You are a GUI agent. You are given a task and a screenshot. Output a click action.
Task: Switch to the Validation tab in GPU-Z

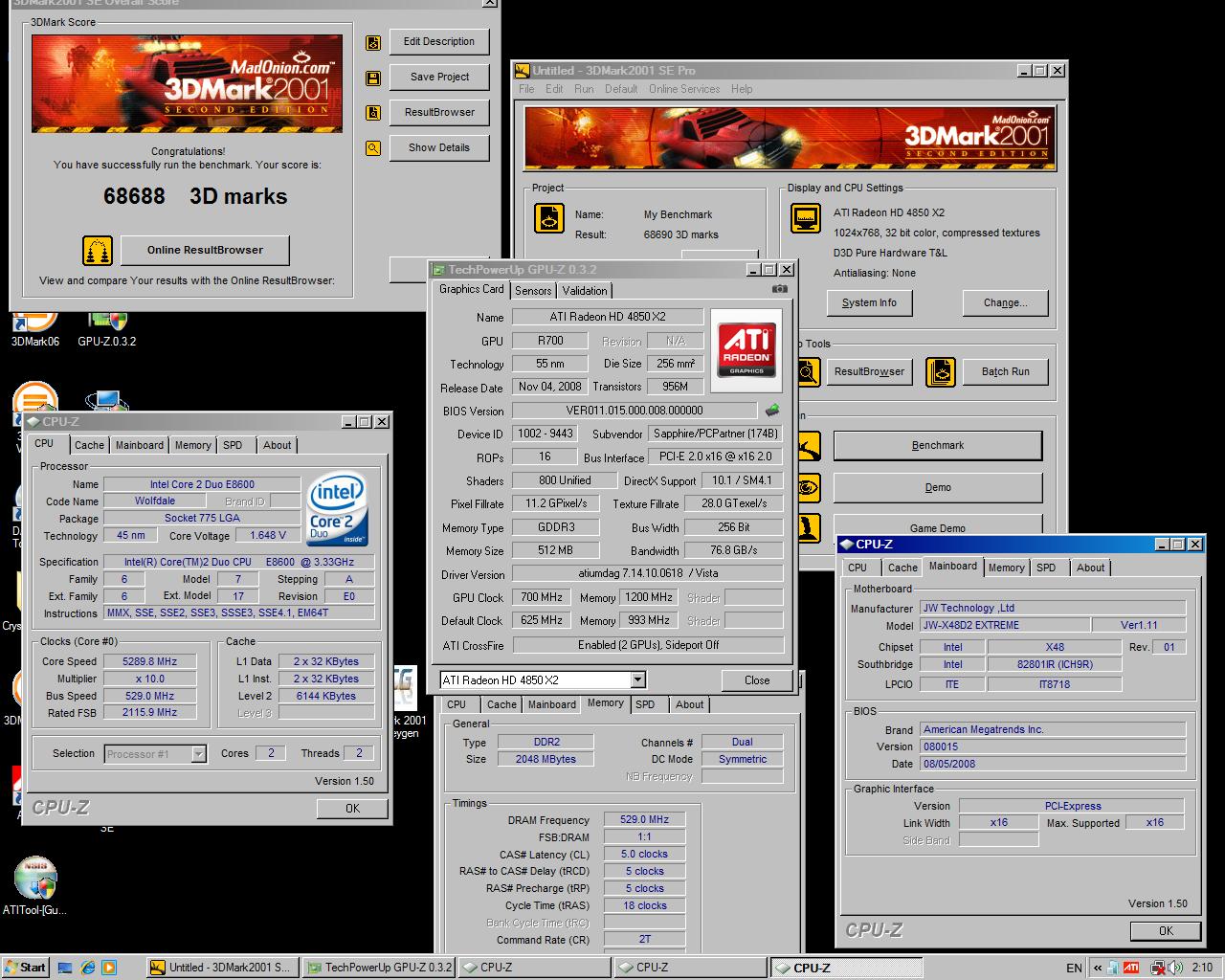tap(585, 291)
